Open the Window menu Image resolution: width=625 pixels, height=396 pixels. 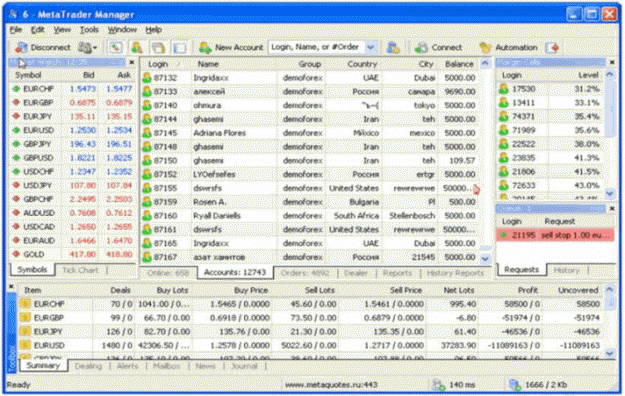(x=122, y=30)
